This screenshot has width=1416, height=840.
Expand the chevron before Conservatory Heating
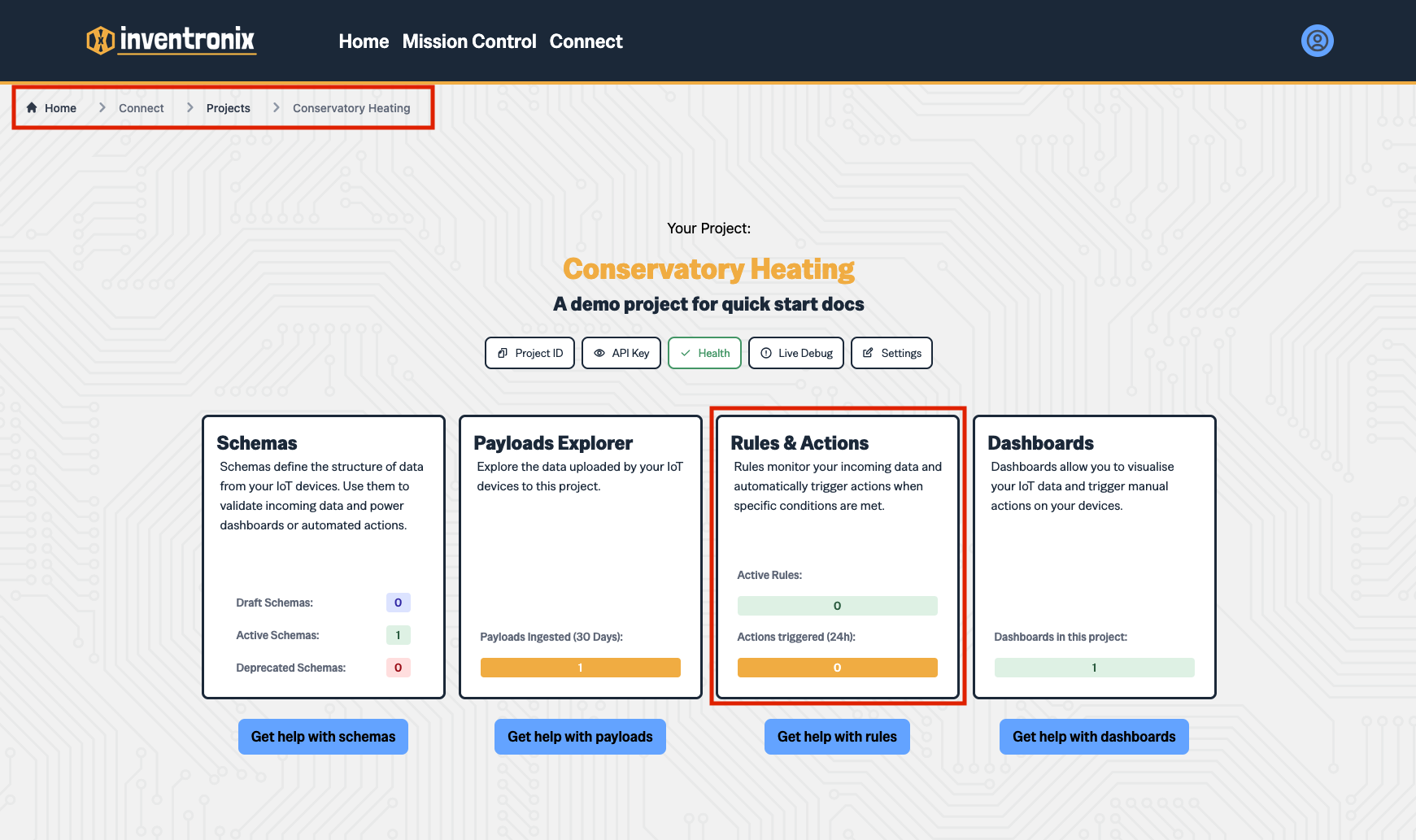point(276,107)
